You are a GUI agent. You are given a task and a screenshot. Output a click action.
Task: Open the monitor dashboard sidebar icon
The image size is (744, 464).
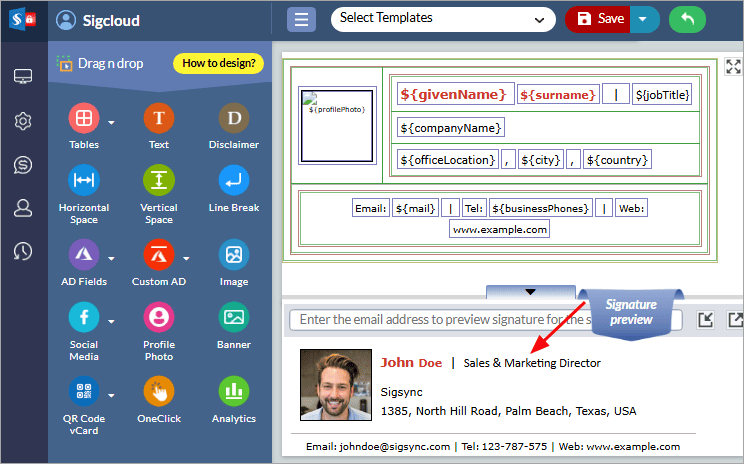click(23, 76)
